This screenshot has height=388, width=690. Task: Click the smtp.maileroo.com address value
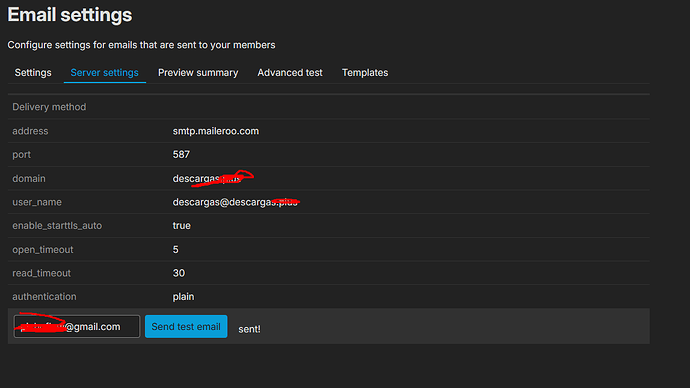216,131
